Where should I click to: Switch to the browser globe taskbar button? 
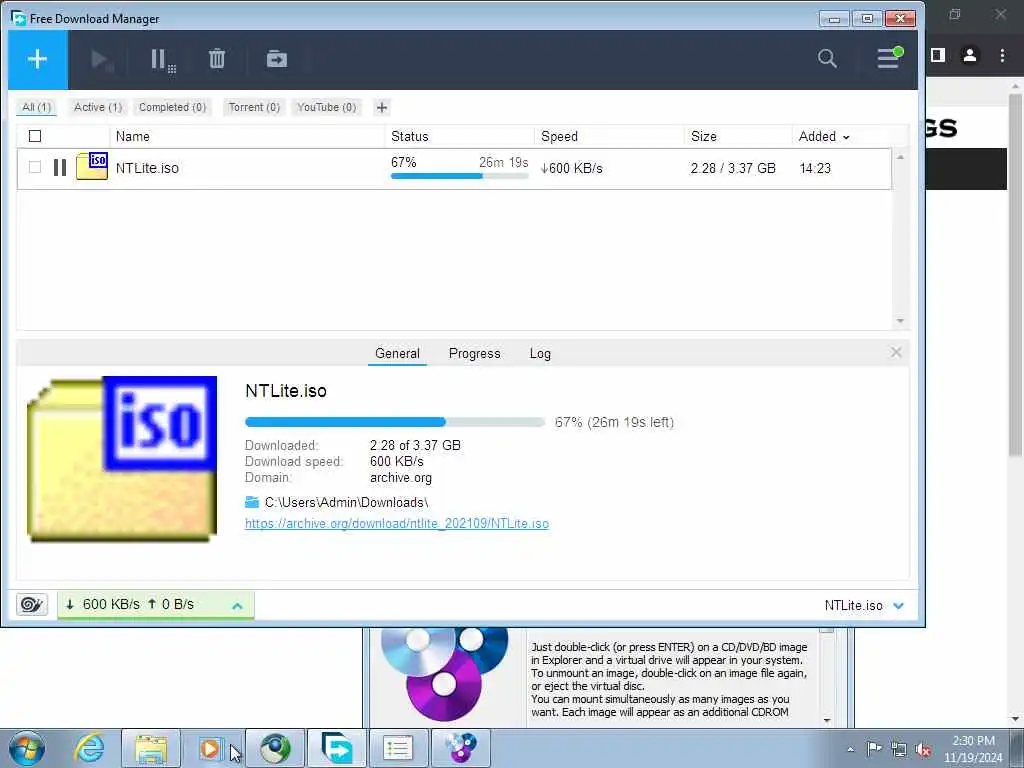pyautogui.click(x=275, y=748)
